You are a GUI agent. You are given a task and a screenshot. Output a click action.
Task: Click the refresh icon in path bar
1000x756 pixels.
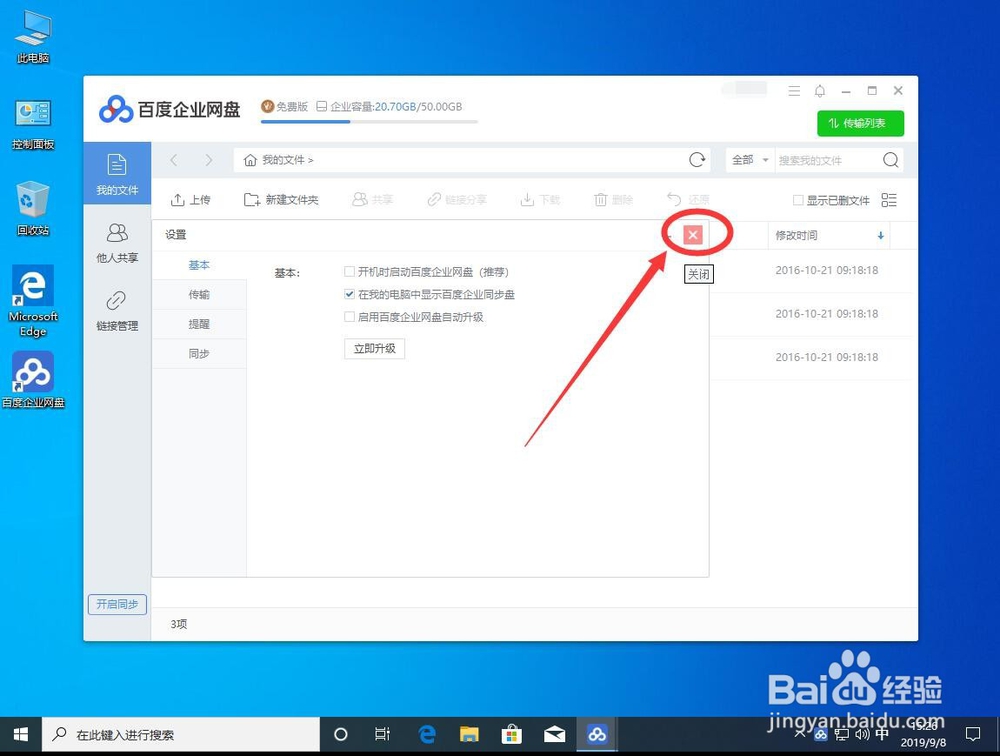point(697,159)
